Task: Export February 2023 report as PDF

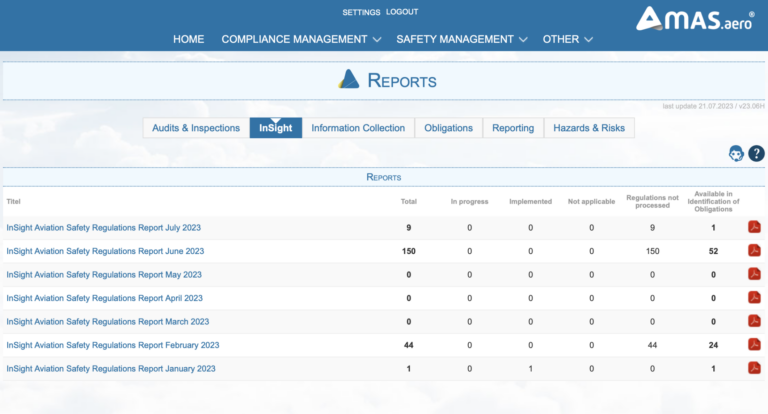Action: point(754,344)
